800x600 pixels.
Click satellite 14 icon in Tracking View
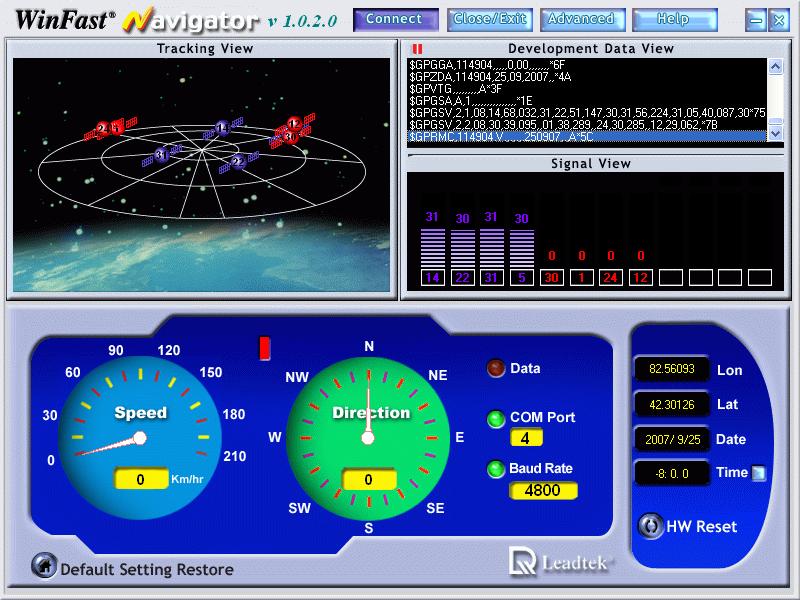222,128
